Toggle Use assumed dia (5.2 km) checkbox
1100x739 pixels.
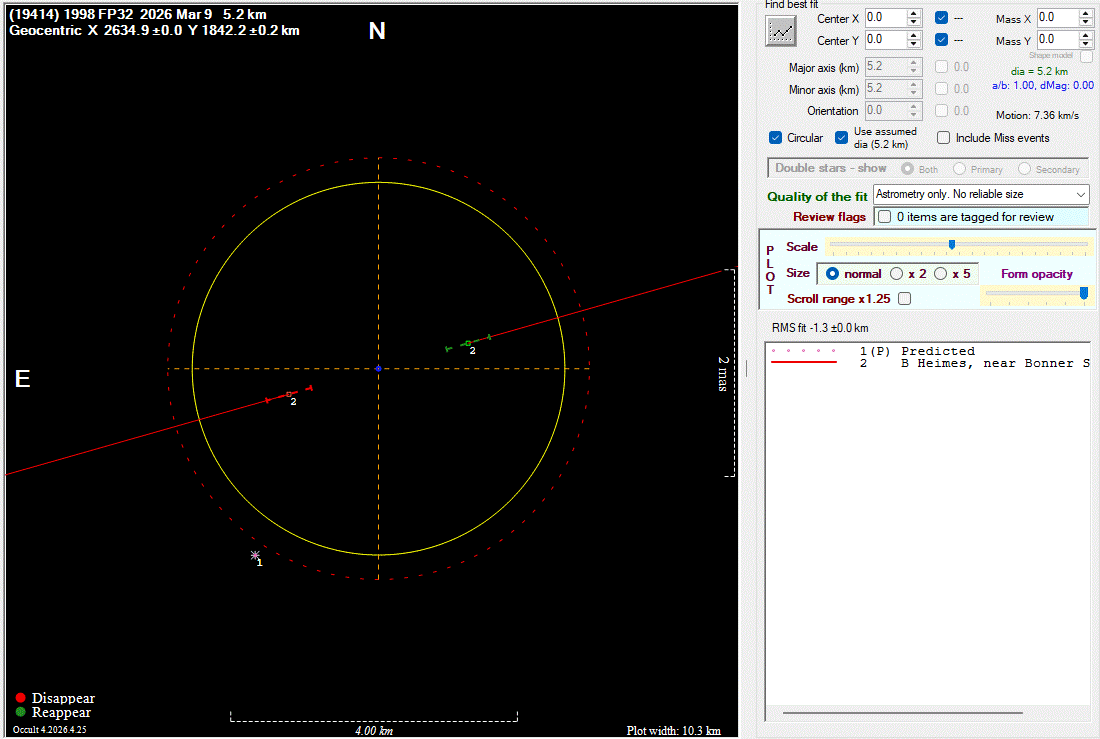(843, 138)
